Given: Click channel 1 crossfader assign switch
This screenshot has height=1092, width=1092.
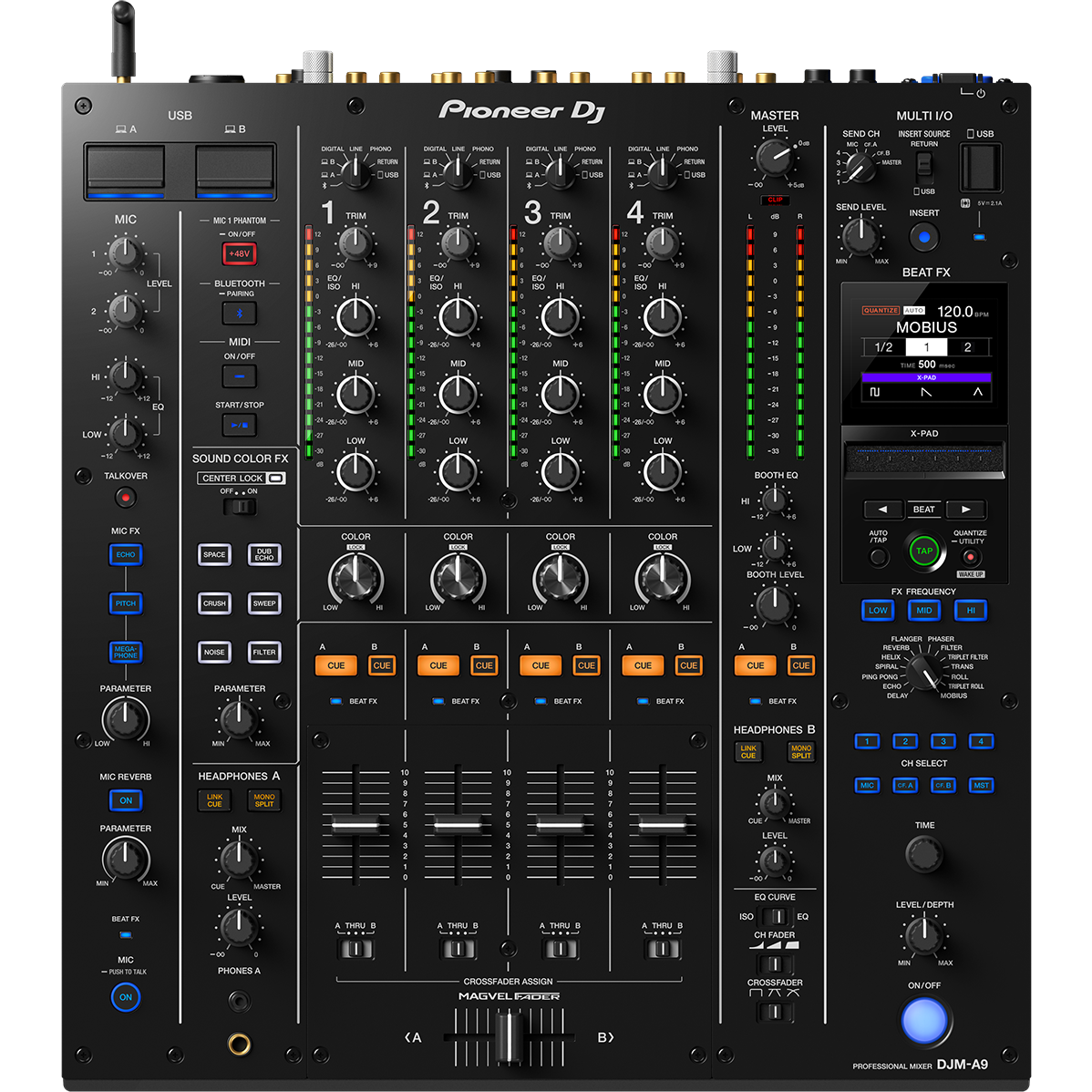Looking at the screenshot, I should pyautogui.click(x=355, y=949).
